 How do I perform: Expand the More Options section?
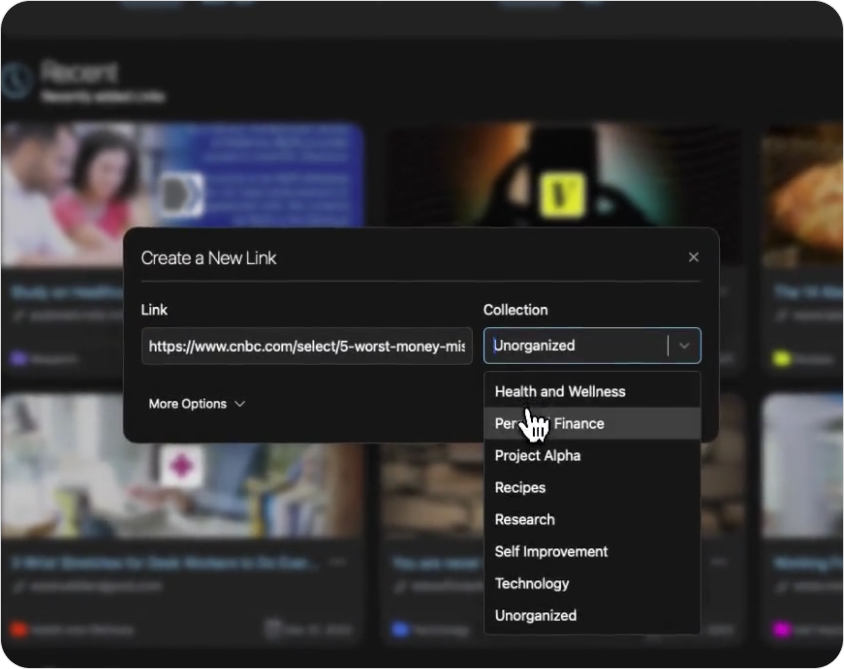(x=196, y=404)
